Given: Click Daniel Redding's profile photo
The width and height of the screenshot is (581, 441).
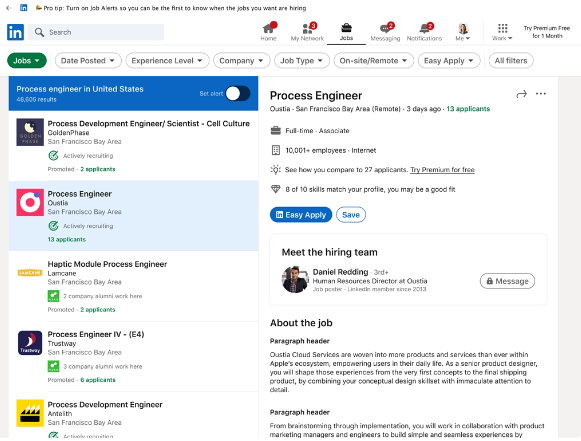Looking at the screenshot, I should click(x=295, y=279).
